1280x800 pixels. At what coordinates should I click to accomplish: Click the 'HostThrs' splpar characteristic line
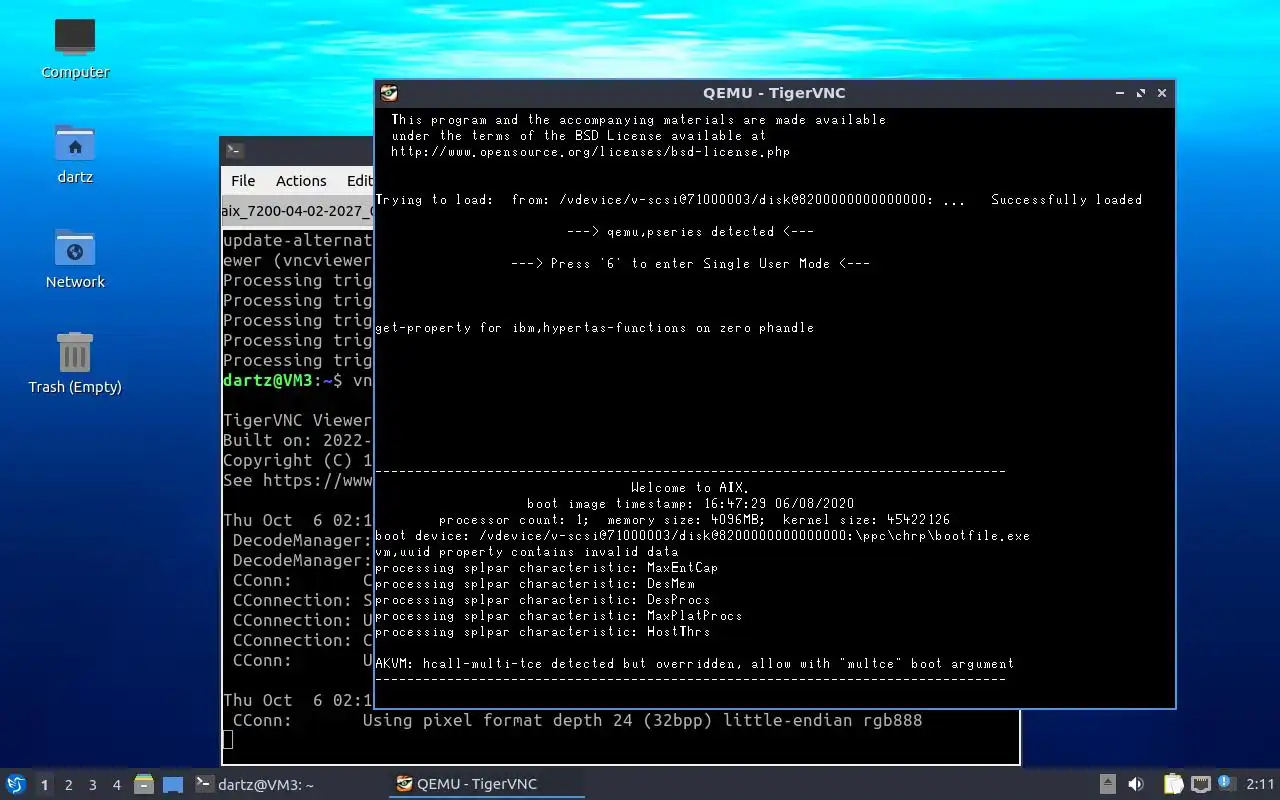[x=542, y=632]
